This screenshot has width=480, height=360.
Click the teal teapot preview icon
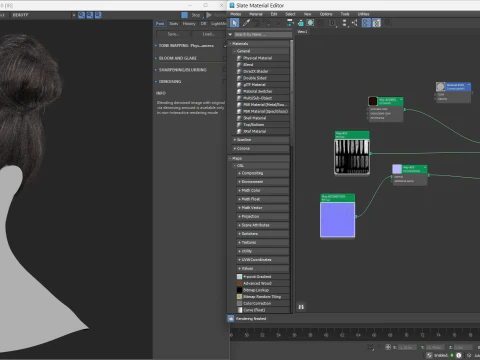coord(301,23)
